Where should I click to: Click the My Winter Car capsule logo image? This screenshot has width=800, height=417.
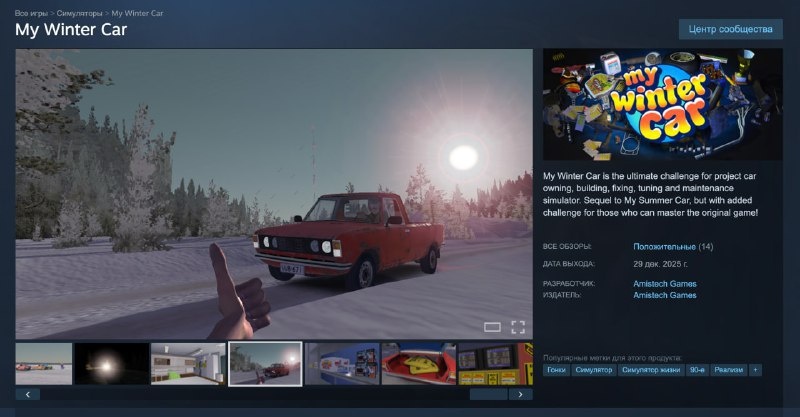click(663, 105)
